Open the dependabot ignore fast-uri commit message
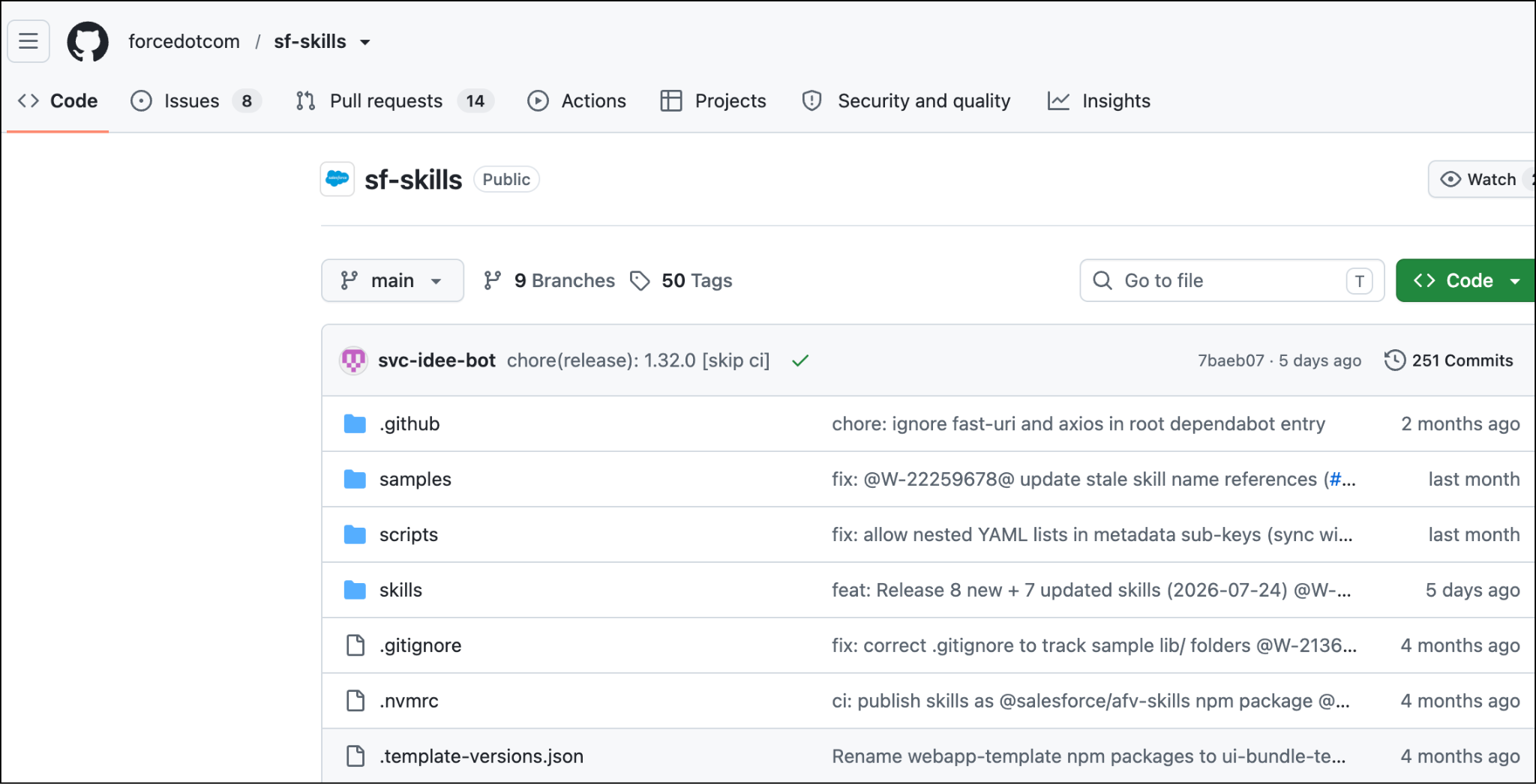Image resolution: width=1536 pixels, height=784 pixels. [x=1078, y=423]
